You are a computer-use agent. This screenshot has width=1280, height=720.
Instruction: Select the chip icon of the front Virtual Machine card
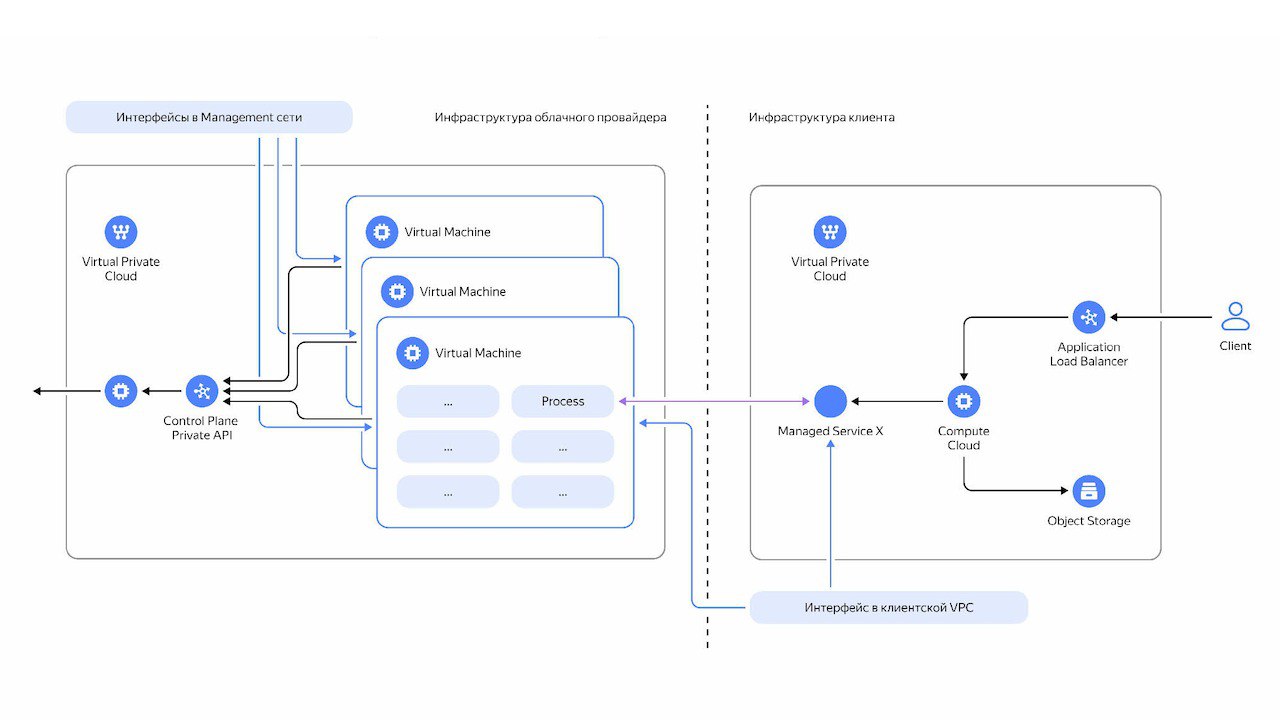click(412, 353)
